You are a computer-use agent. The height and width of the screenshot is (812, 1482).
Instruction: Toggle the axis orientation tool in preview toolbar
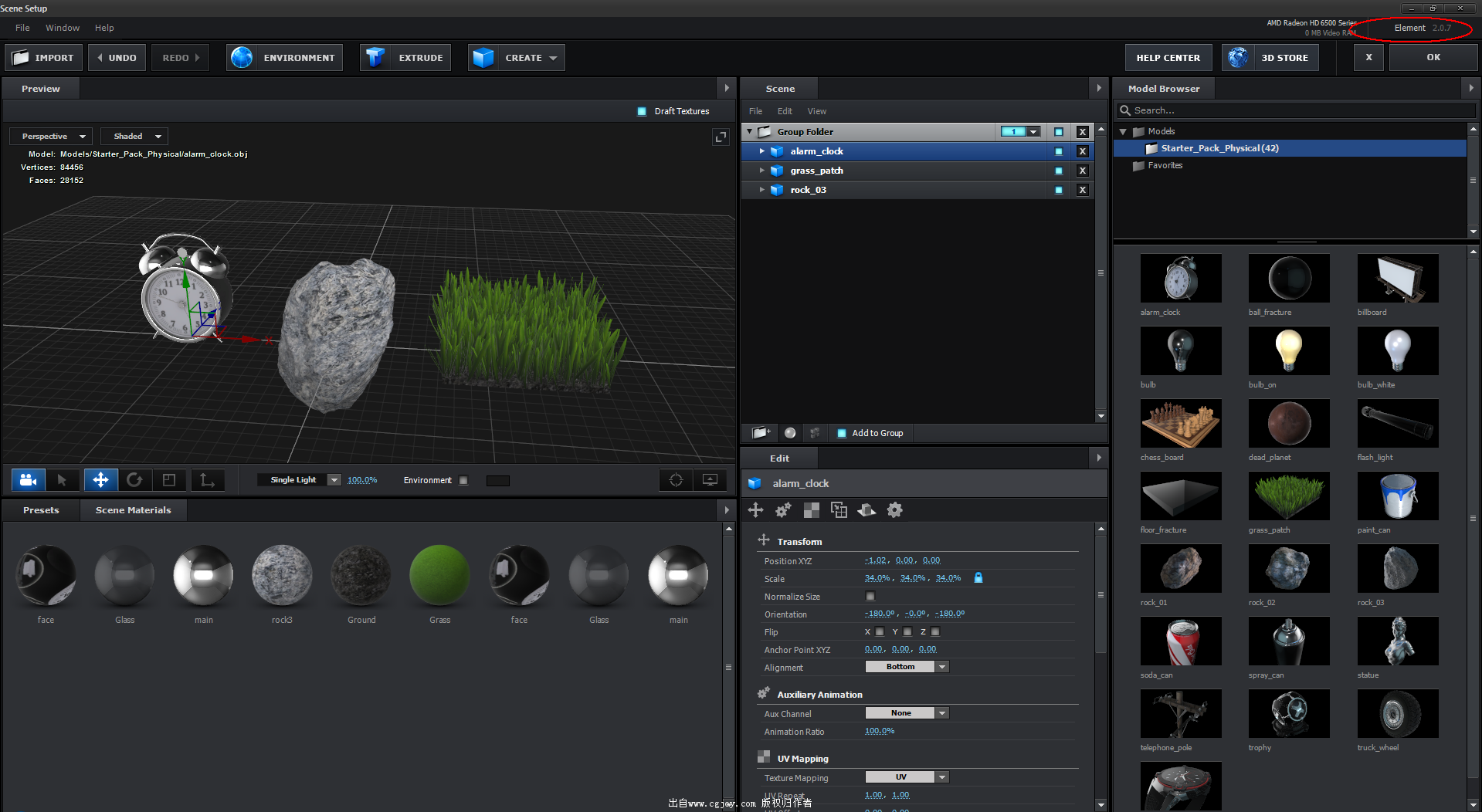(207, 480)
